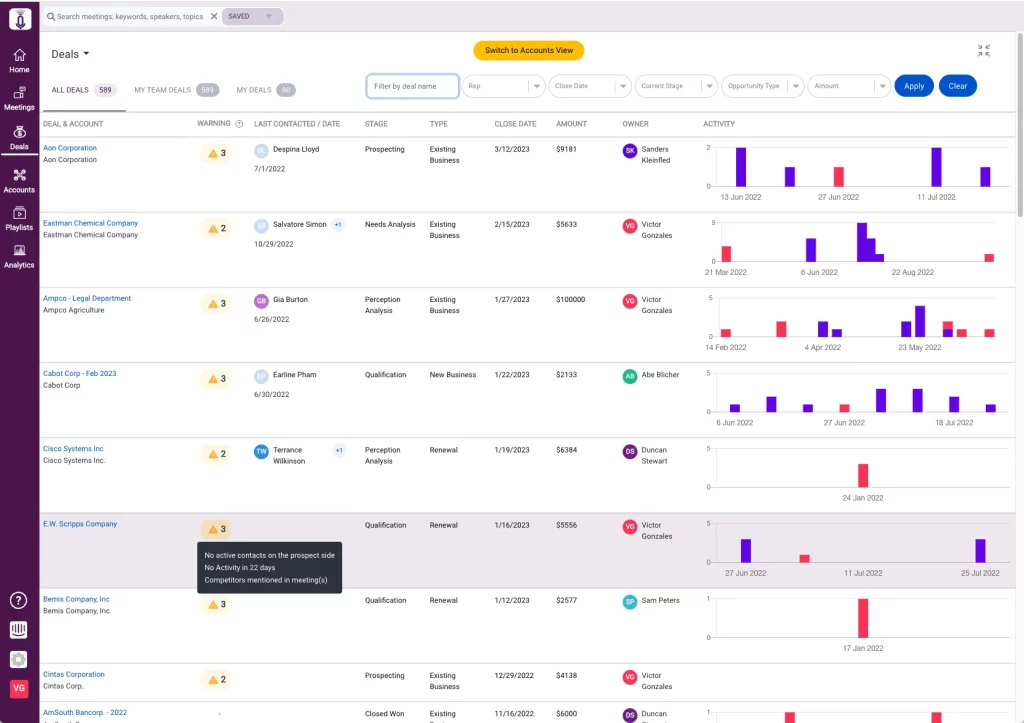Click the Warning column info icon
The height and width of the screenshot is (723, 1024).
coord(239,124)
